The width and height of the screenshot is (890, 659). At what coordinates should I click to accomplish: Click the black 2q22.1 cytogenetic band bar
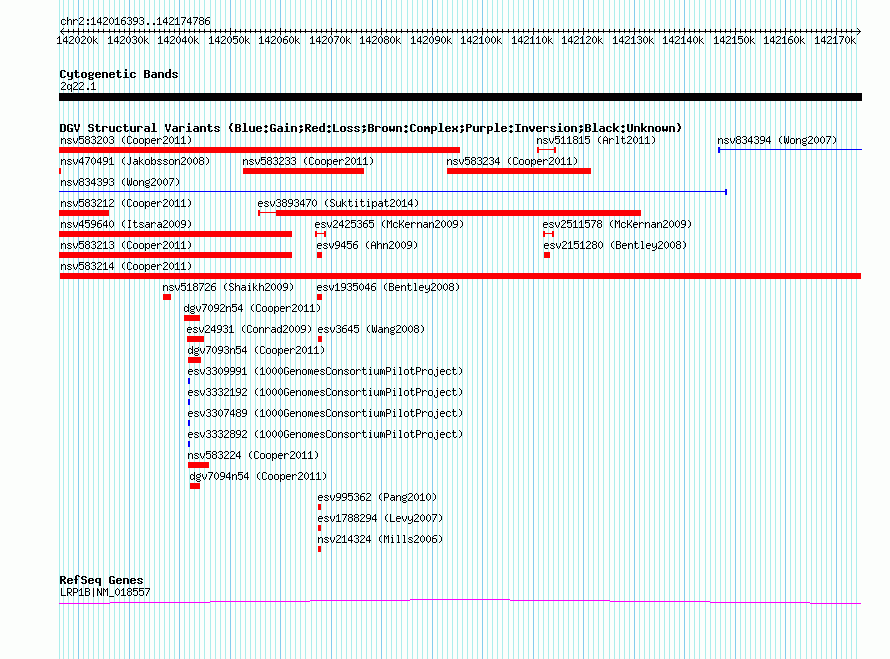point(460,97)
